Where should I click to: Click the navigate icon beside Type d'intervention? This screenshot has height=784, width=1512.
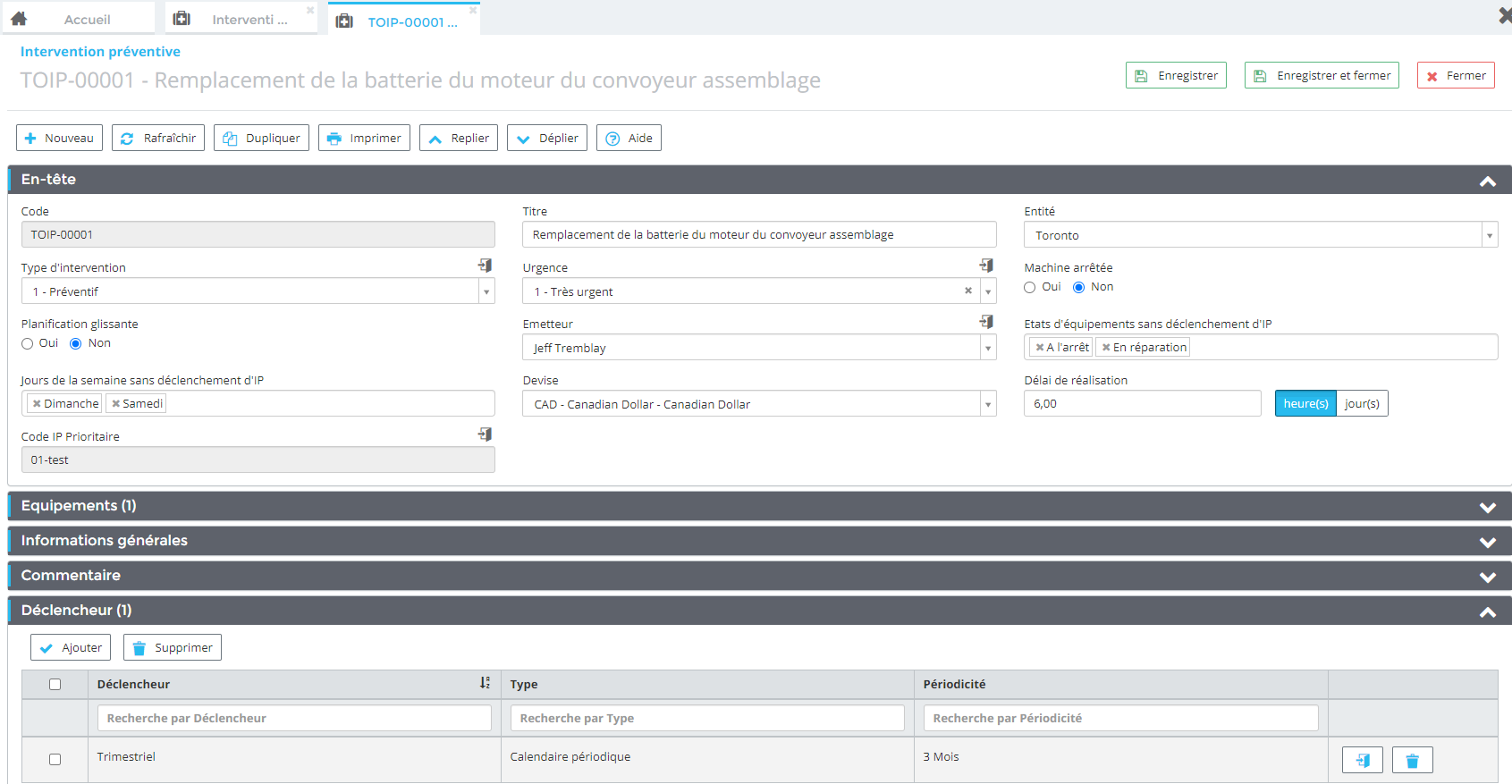point(485,266)
